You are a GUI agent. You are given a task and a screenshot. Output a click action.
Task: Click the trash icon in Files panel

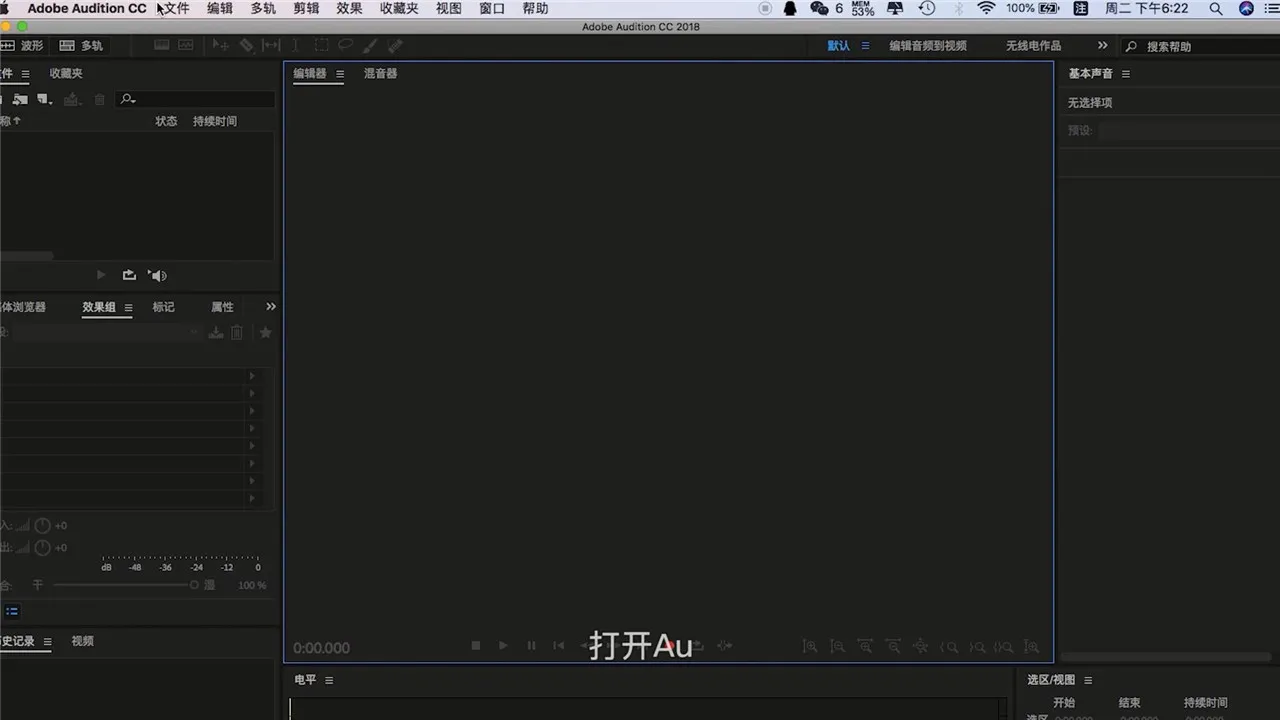point(99,99)
